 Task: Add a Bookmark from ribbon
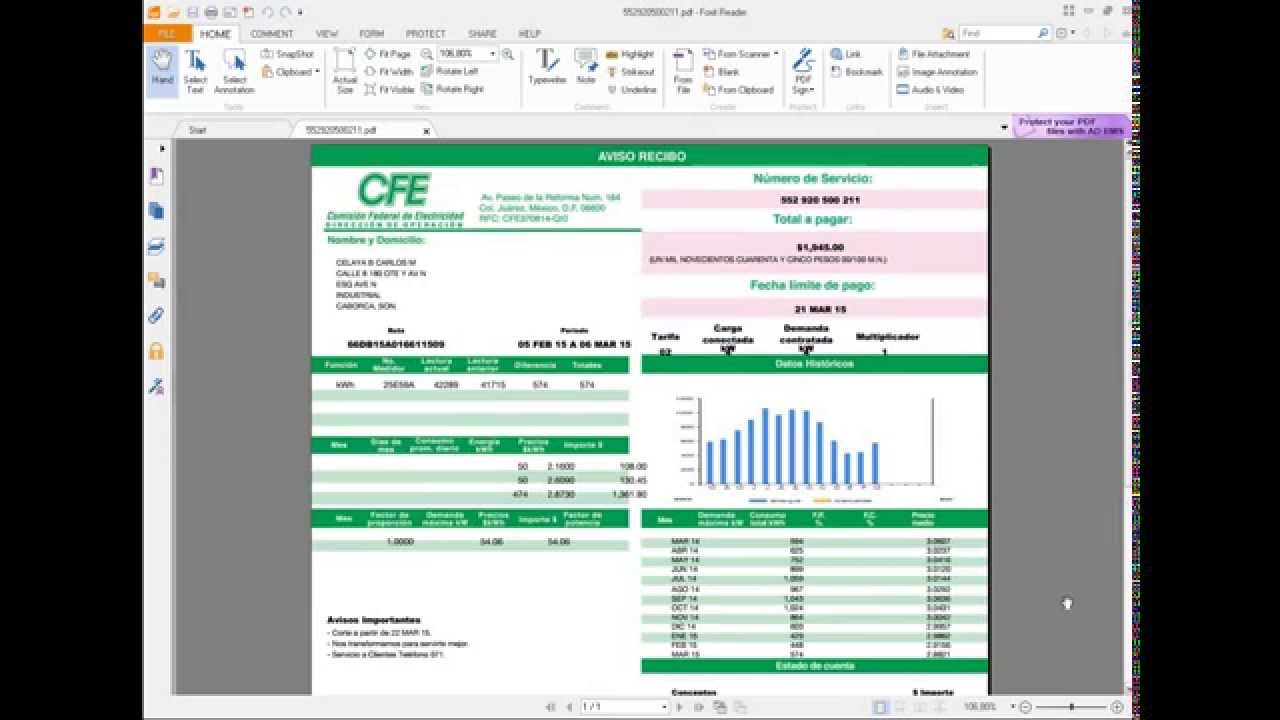(856, 72)
